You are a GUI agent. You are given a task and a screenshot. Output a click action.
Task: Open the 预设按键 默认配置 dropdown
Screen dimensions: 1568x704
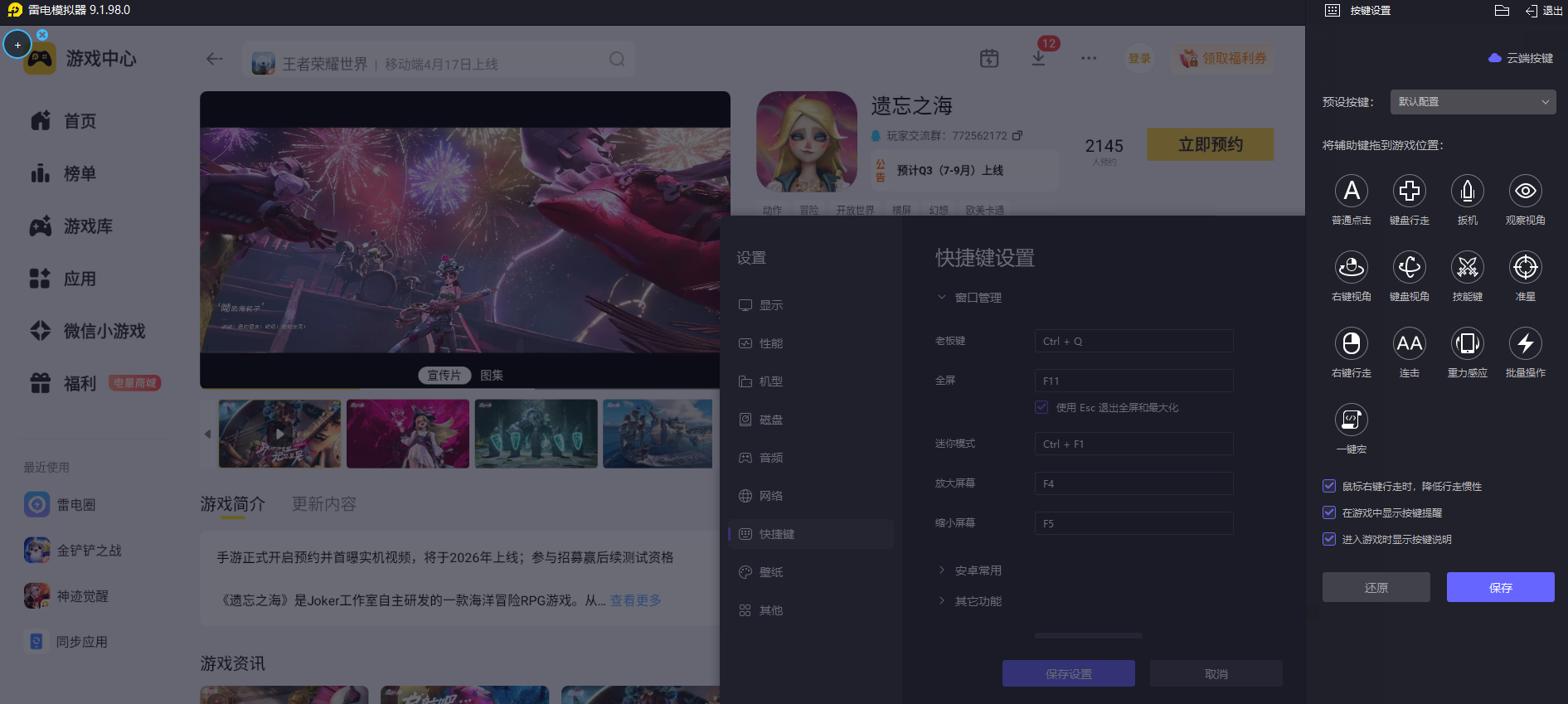pyautogui.click(x=1472, y=102)
